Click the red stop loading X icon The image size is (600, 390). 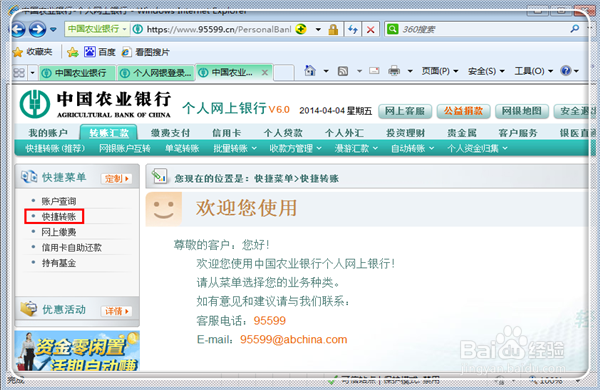click(x=370, y=29)
